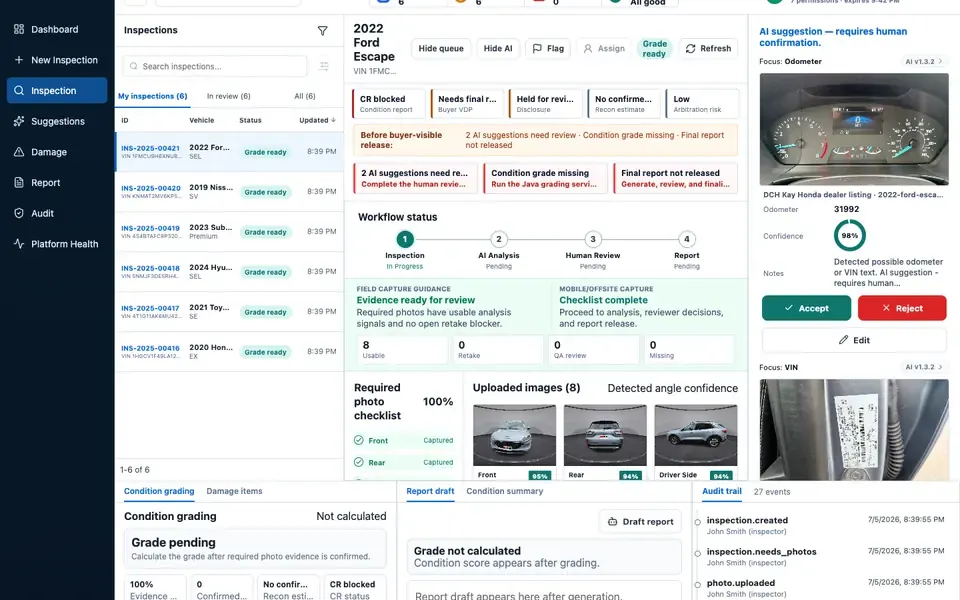Click the list settings sliders icon
Image resolution: width=960 pixels, height=600 pixels.
(x=324, y=66)
